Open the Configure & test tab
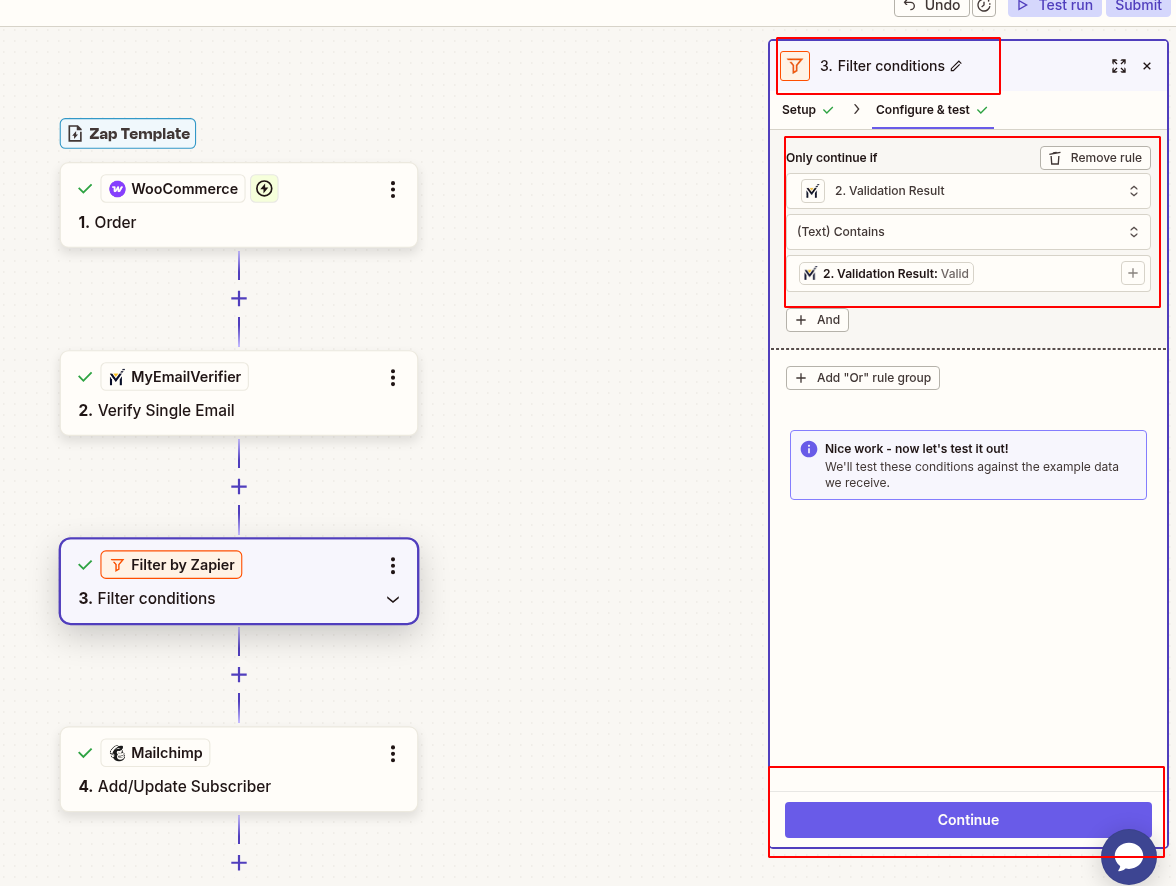This screenshot has width=1176, height=886. point(922,110)
